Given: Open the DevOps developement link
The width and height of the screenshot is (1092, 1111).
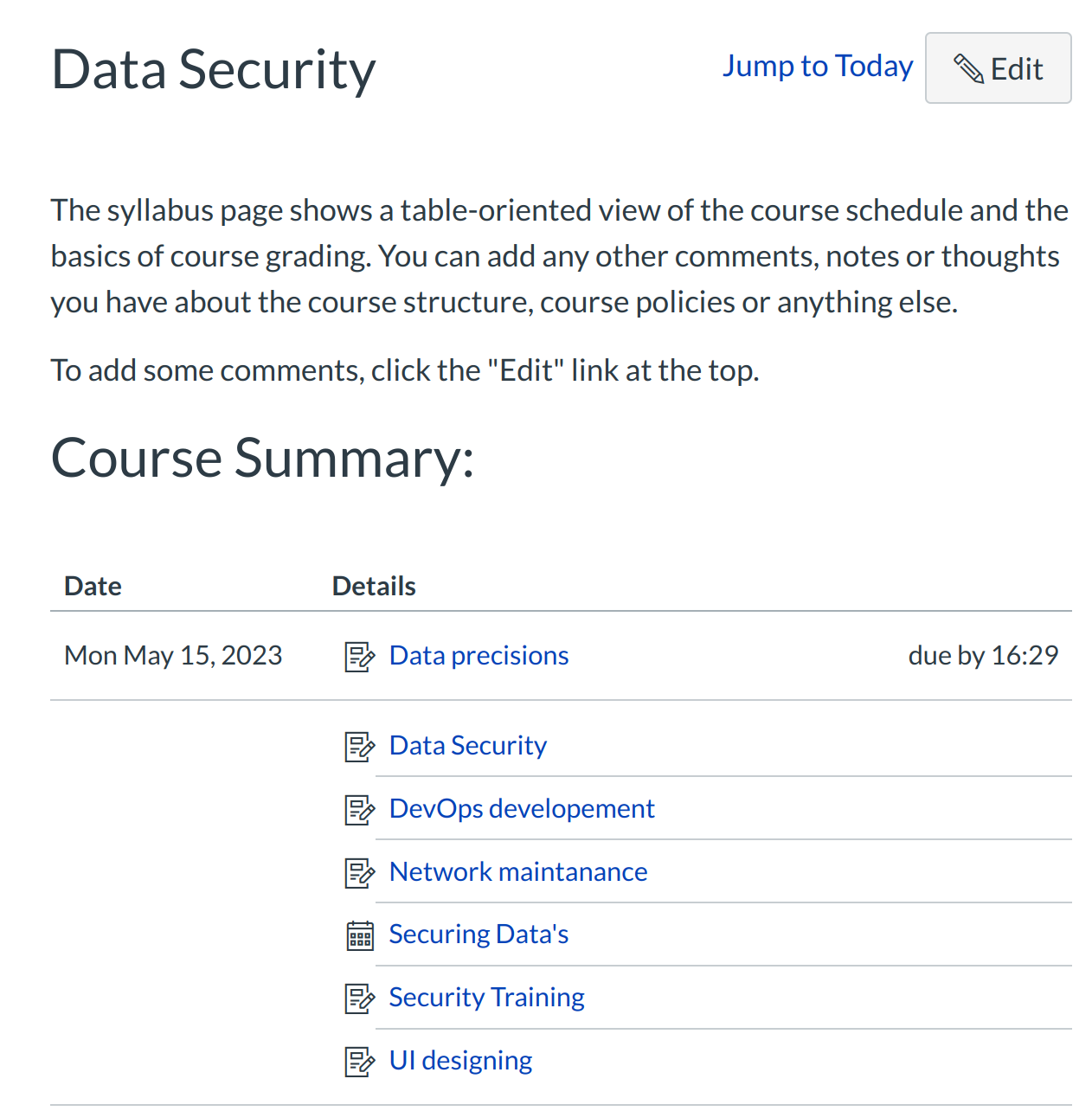Looking at the screenshot, I should coord(522,809).
